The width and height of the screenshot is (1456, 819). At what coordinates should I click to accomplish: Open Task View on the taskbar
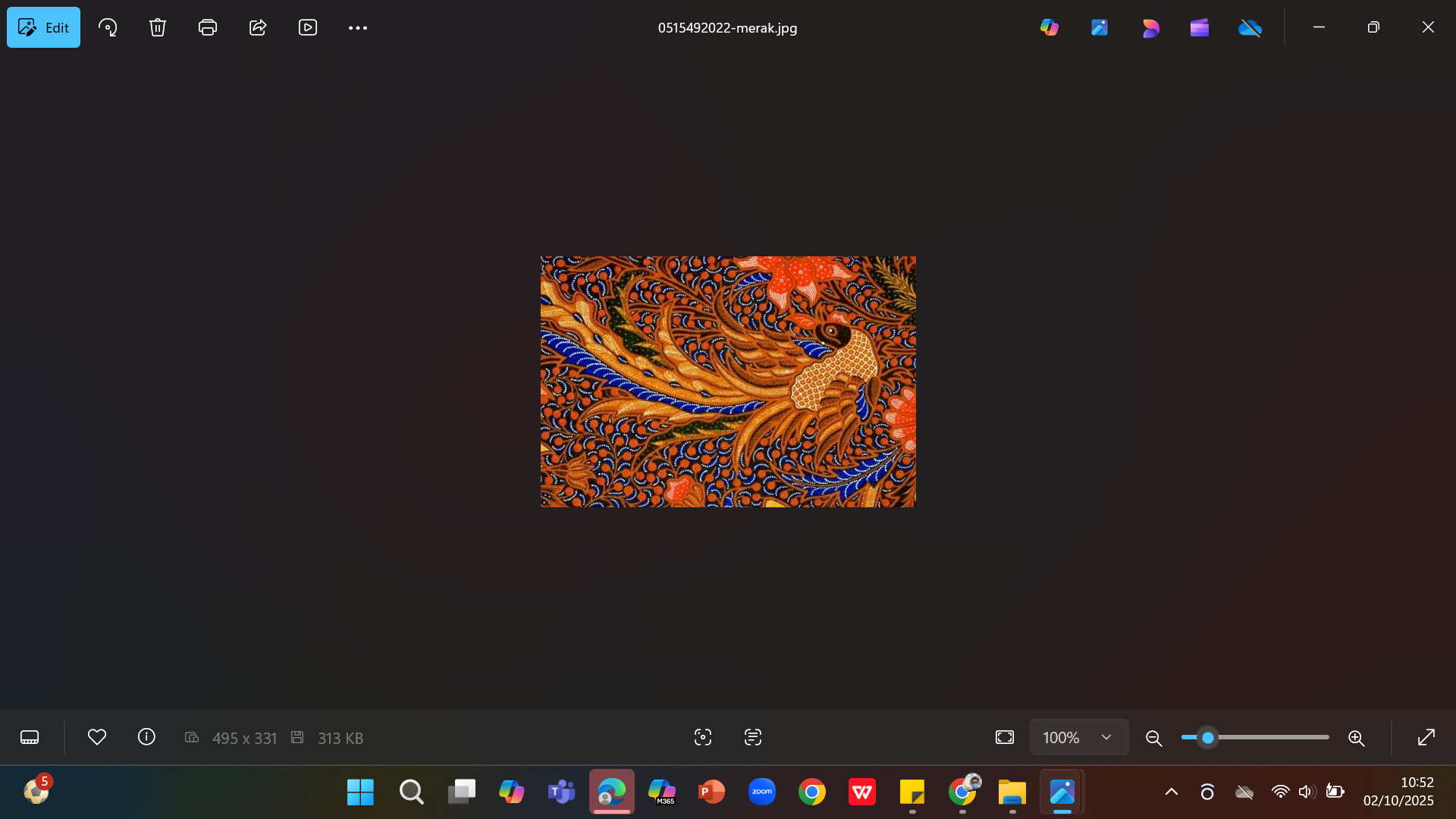click(461, 792)
